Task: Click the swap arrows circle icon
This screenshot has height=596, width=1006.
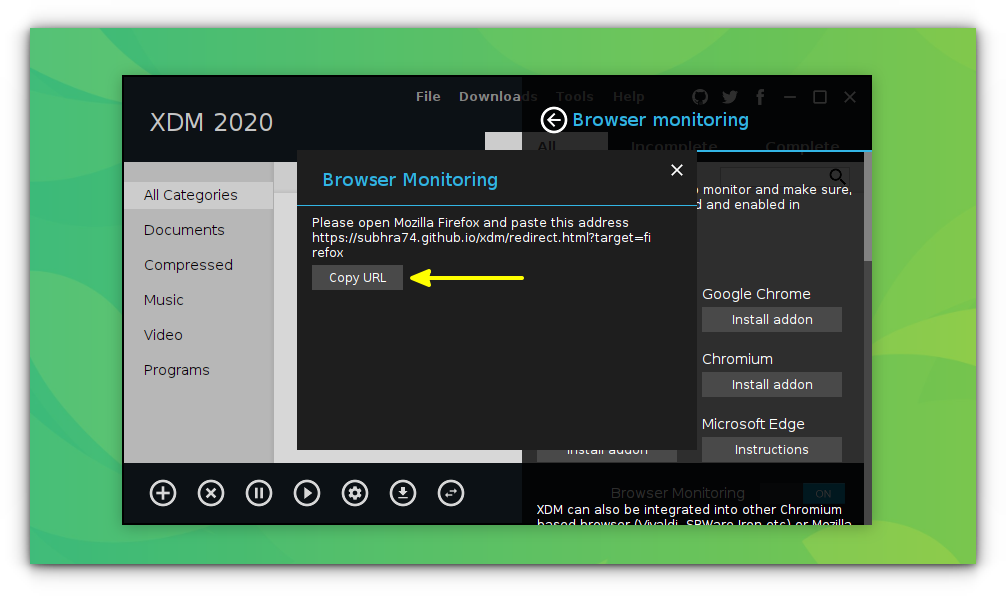Action: [x=451, y=493]
